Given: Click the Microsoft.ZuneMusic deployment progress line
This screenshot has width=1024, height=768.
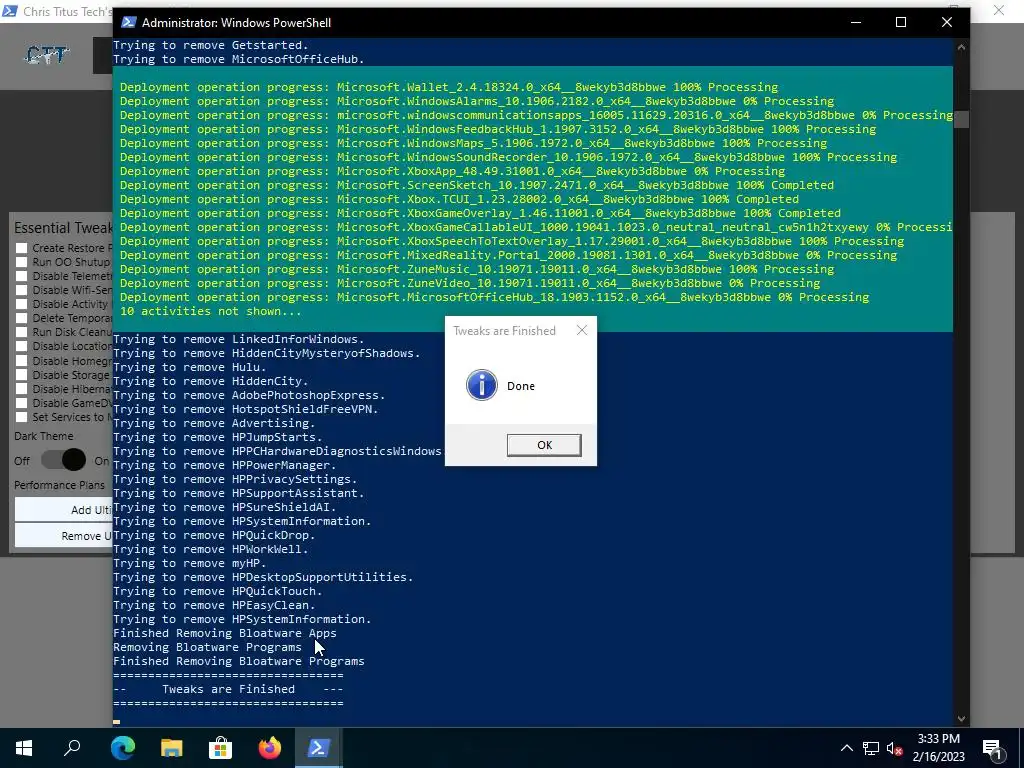Looking at the screenshot, I should tap(477, 269).
